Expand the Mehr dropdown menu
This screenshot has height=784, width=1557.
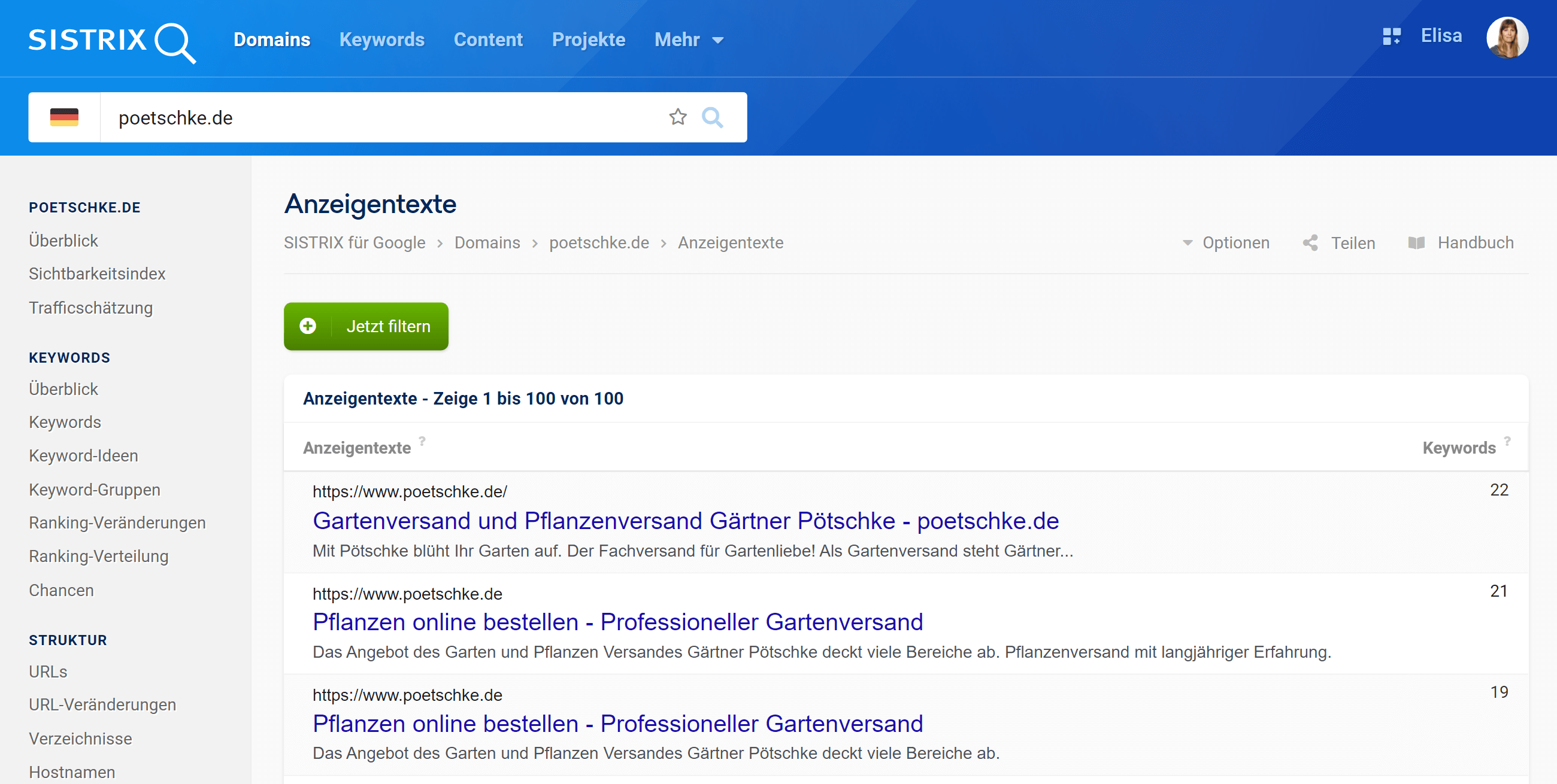[689, 40]
